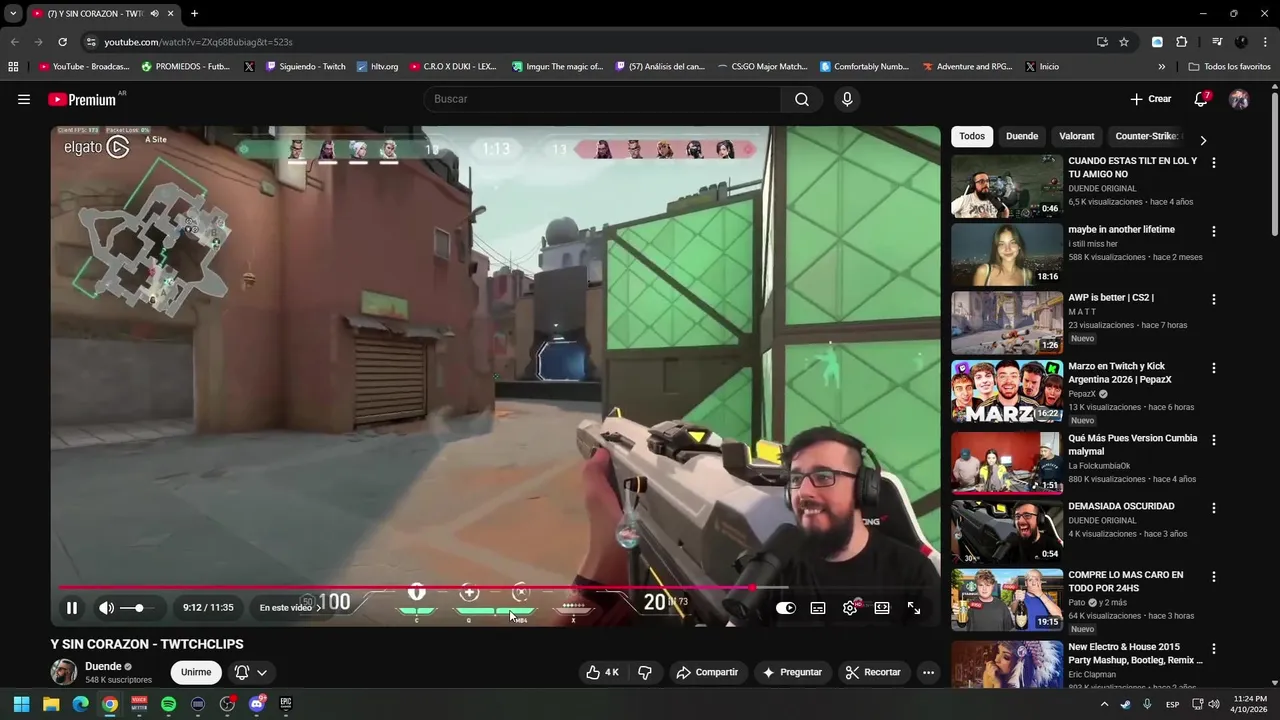Image resolution: width=1280 pixels, height=720 pixels.
Task: Open options for 'Qué Más Pues Version Cumbia'
Action: tap(1214, 440)
